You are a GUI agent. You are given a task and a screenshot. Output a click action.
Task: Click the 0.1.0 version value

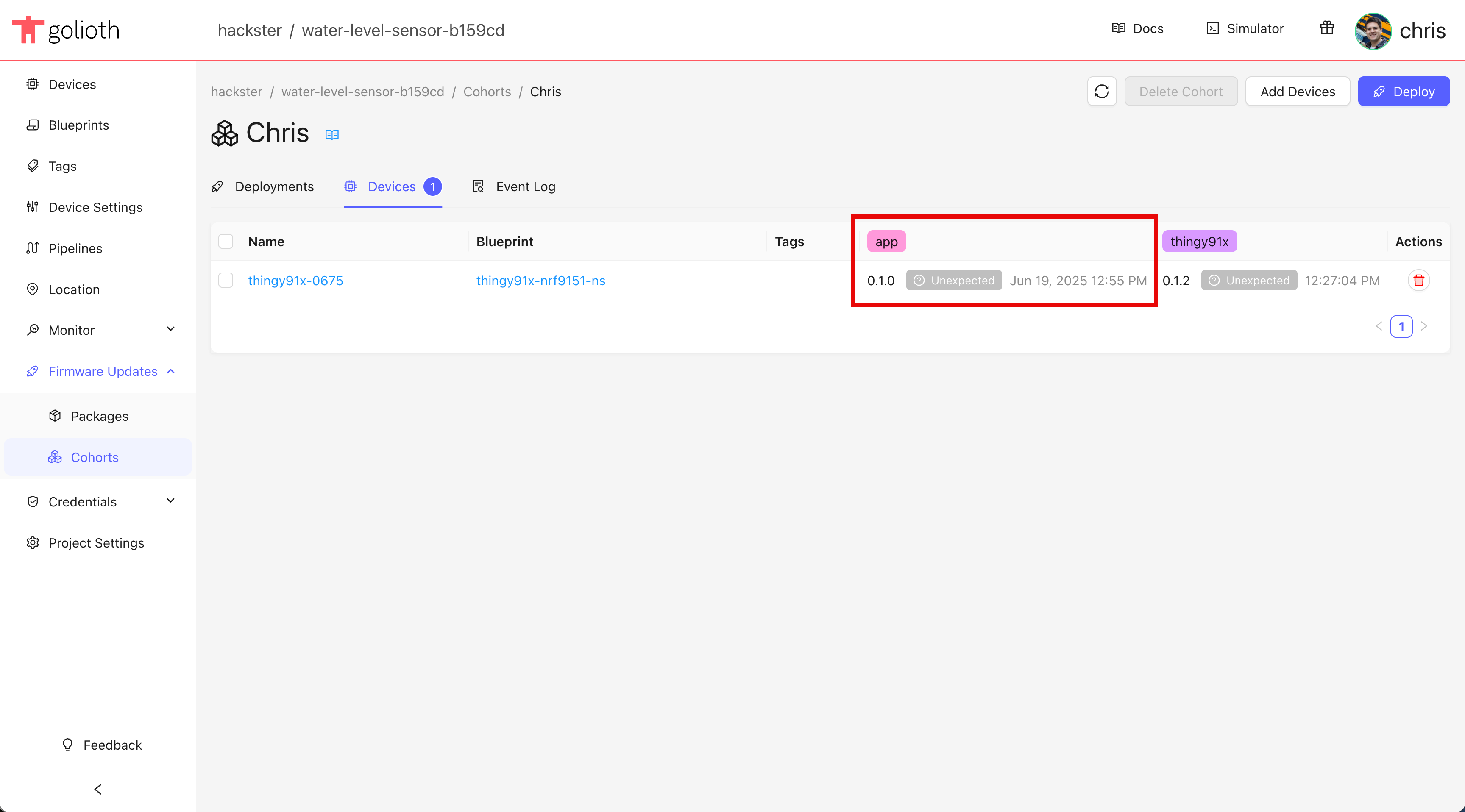pos(881,280)
